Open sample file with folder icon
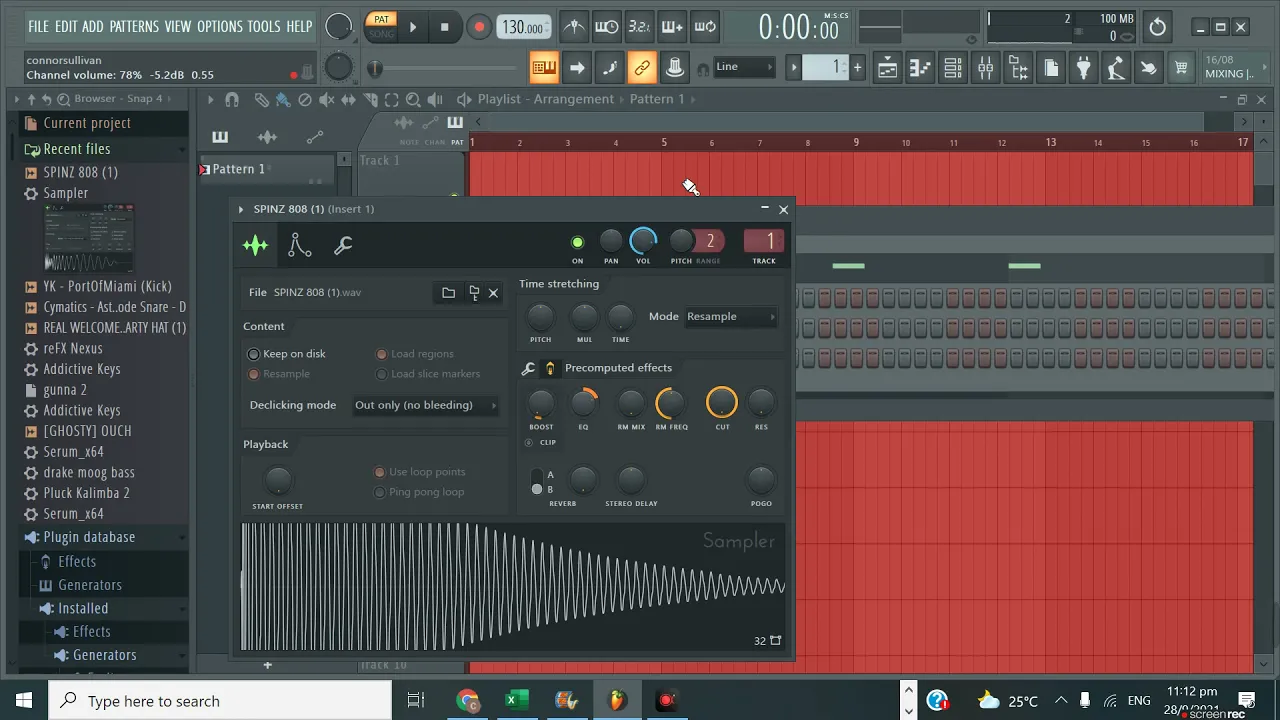 (448, 293)
